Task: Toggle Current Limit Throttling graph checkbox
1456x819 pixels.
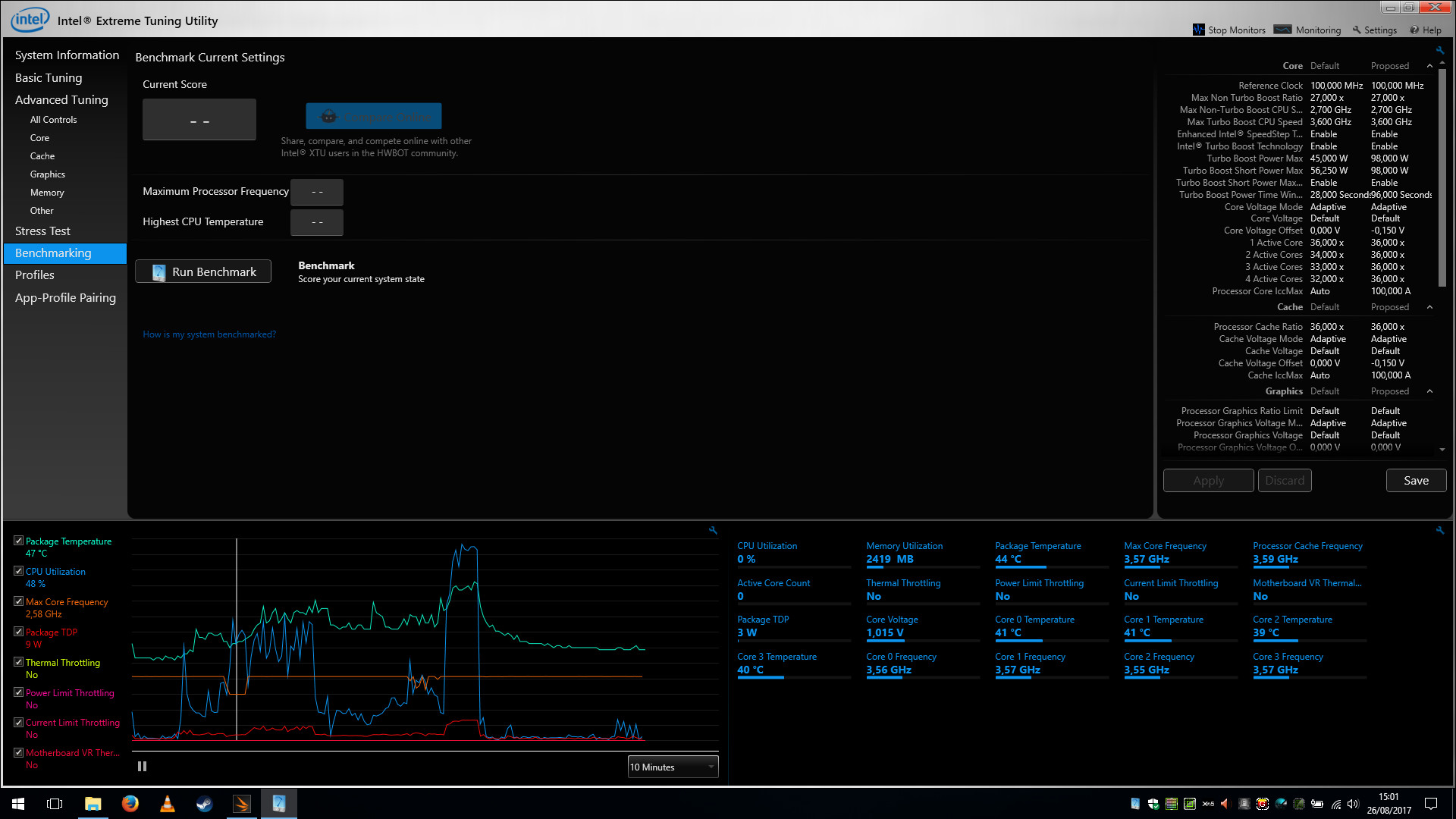Action: pyautogui.click(x=18, y=723)
